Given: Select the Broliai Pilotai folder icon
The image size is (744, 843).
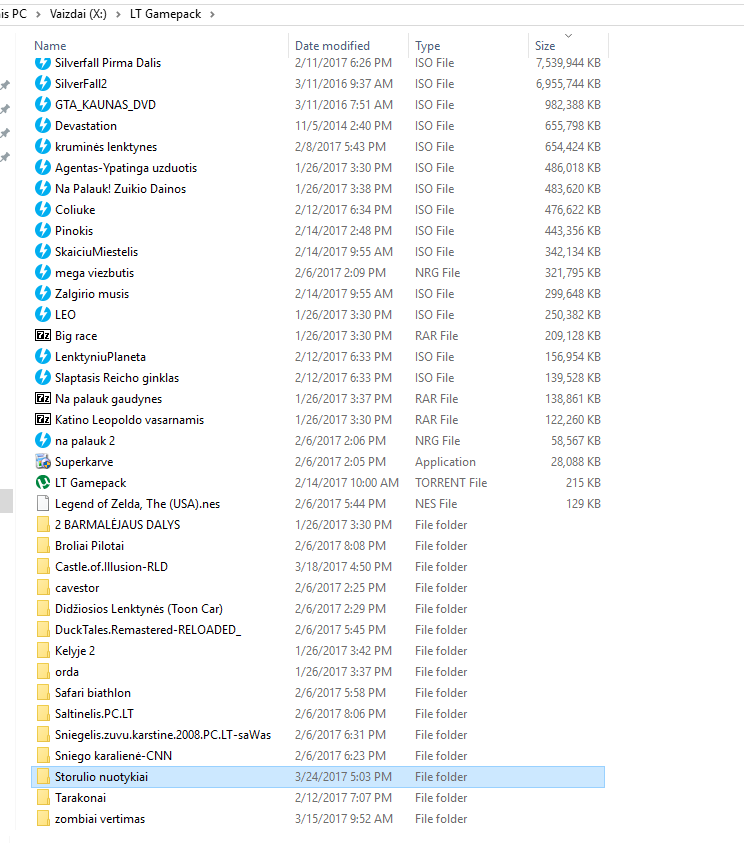Looking at the screenshot, I should 43,545.
